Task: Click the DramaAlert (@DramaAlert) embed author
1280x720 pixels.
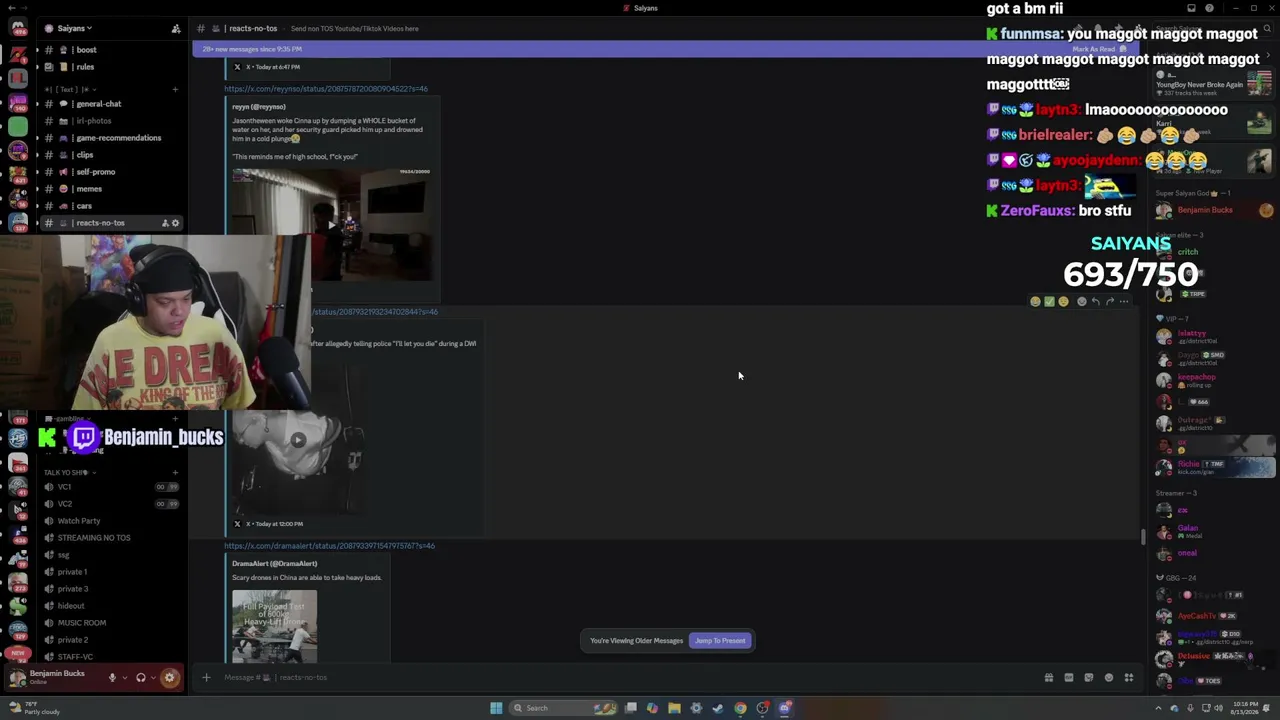Action: (274, 564)
